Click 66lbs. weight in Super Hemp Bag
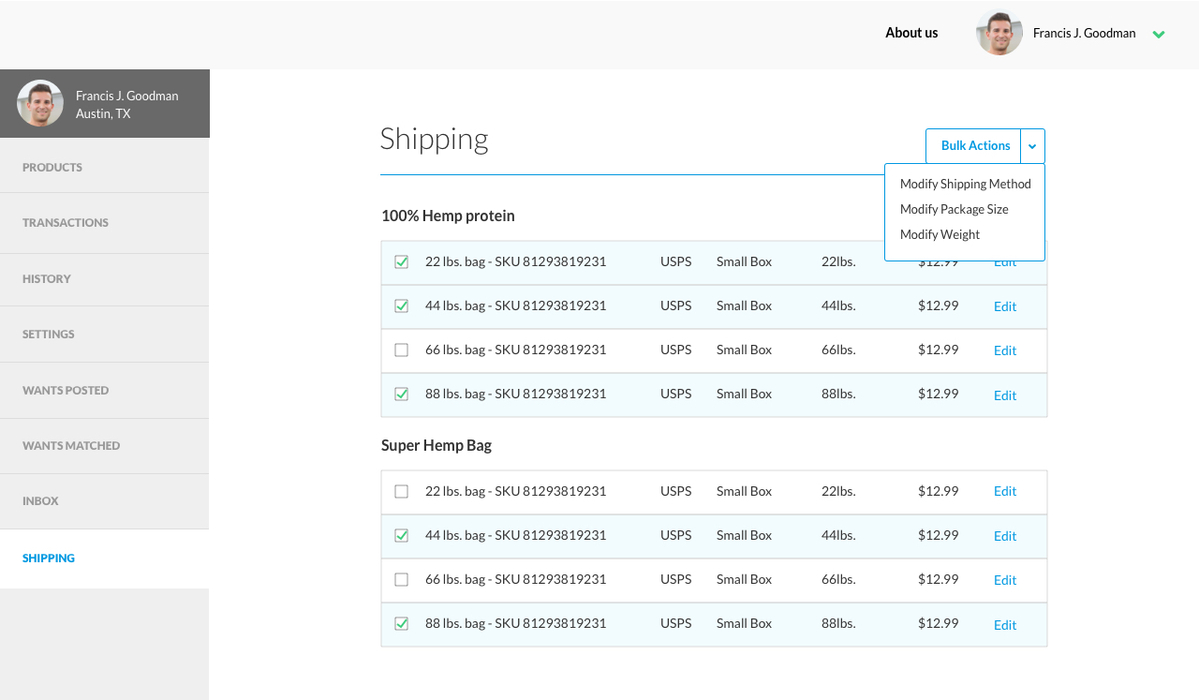The height and width of the screenshot is (700, 1199). coord(838,579)
